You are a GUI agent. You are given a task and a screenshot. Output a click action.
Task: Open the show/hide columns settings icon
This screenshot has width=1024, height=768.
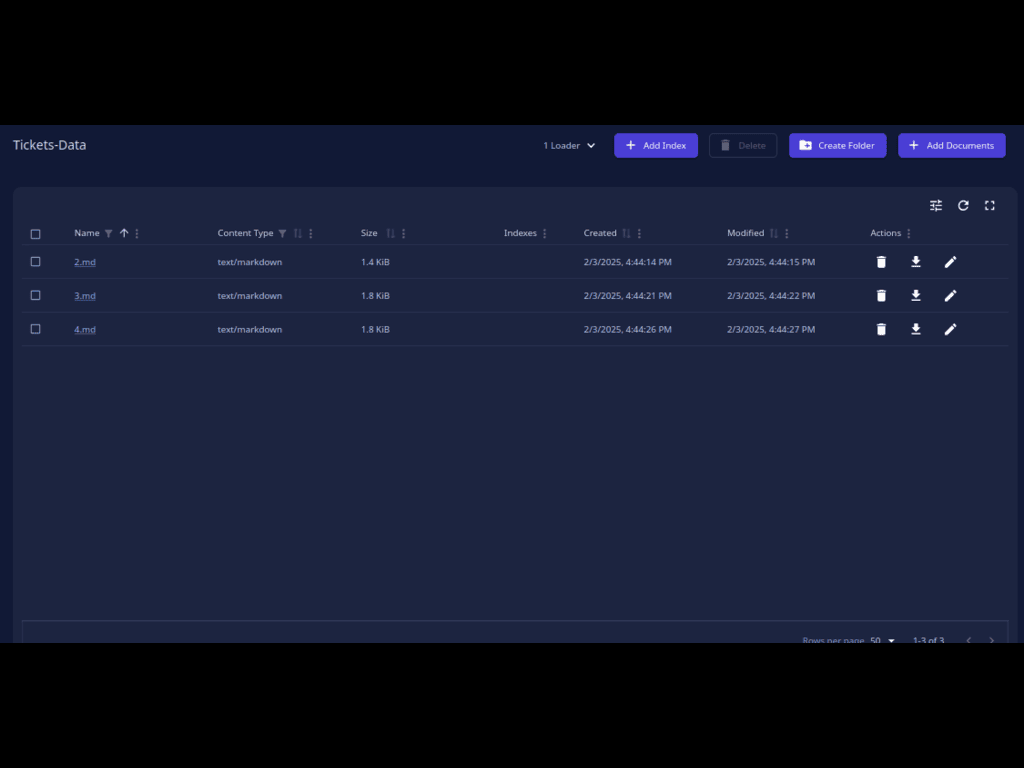pyautogui.click(x=936, y=205)
